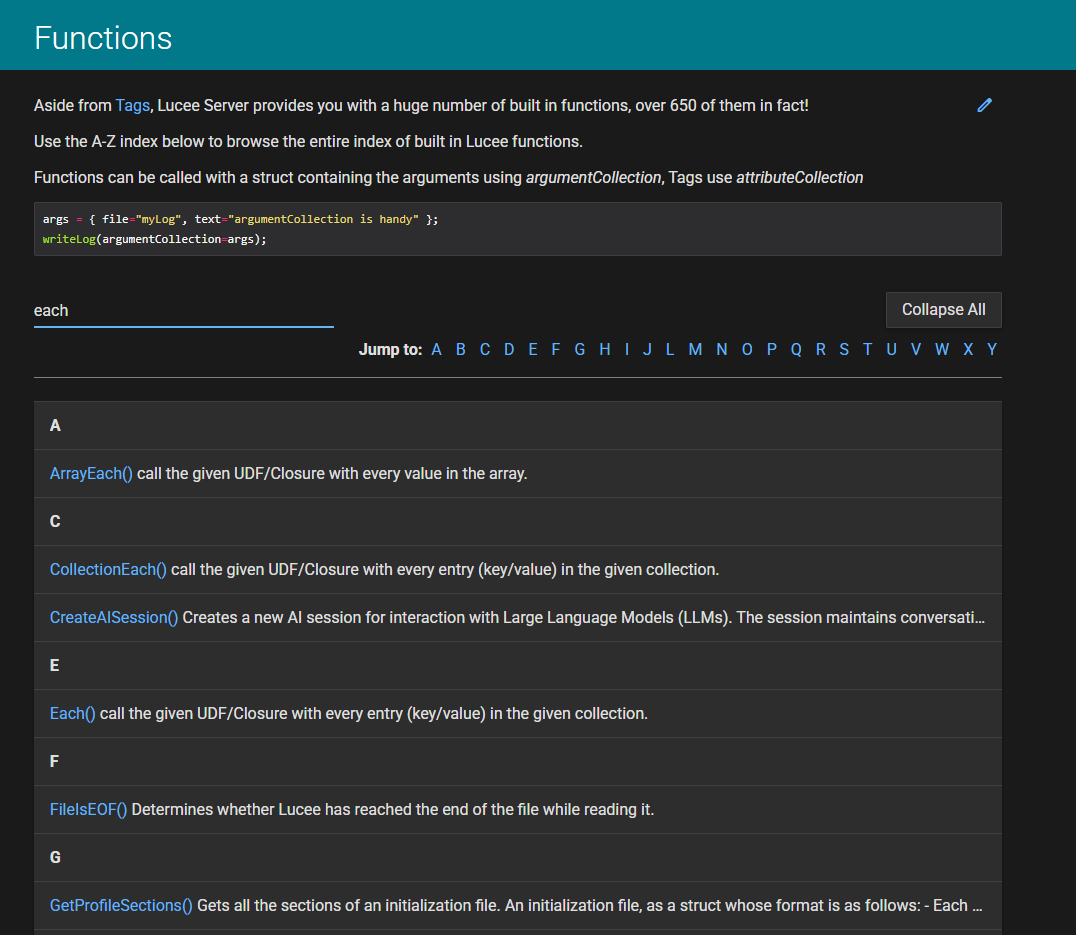Jump to letter A in index
This screenshot has height=935, width=1076.
click(436, 350)
